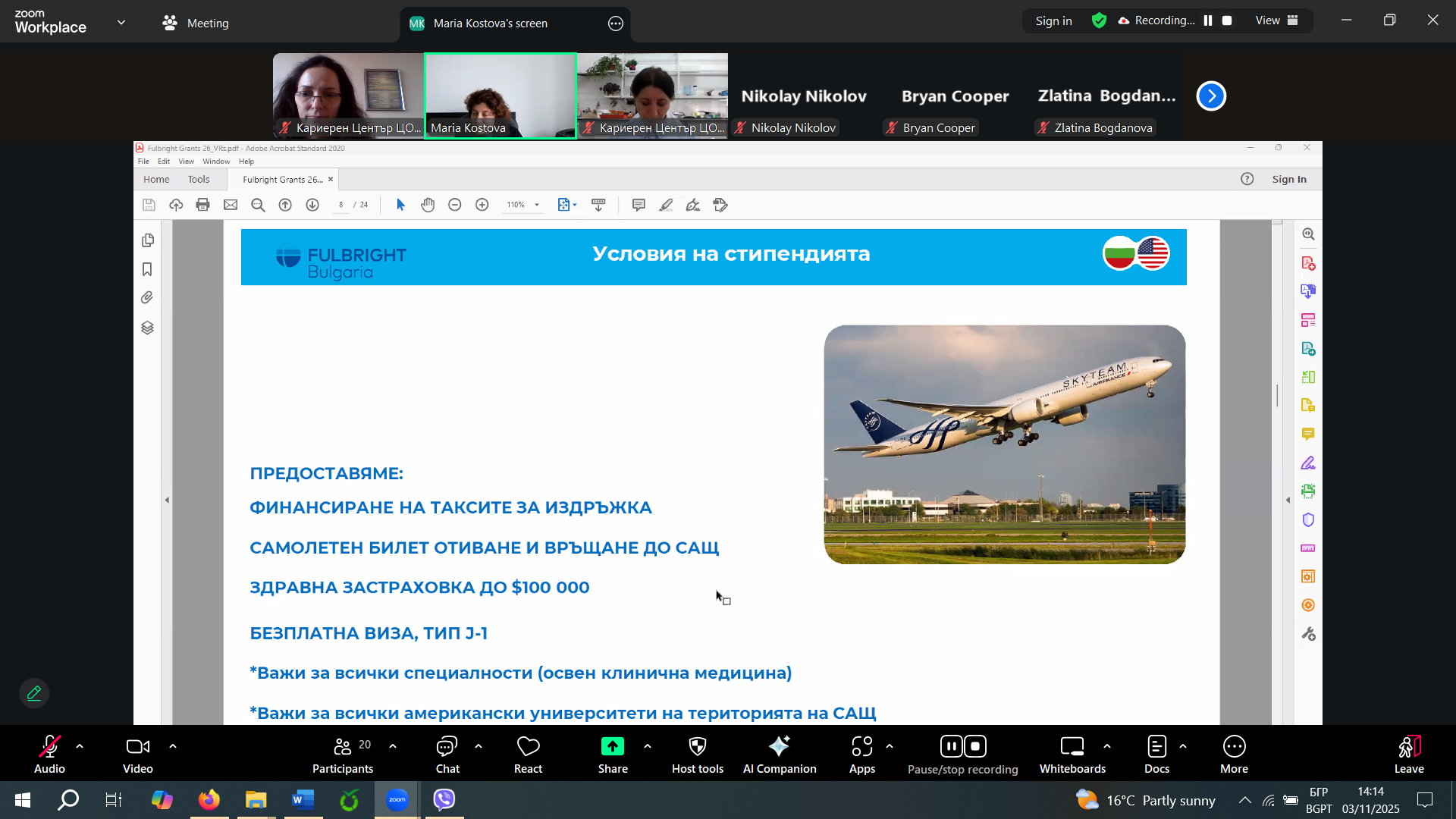The height and width of the screenshot is (819, 1456).
Task: Open the View layout dropdown
Action: 1277,20
